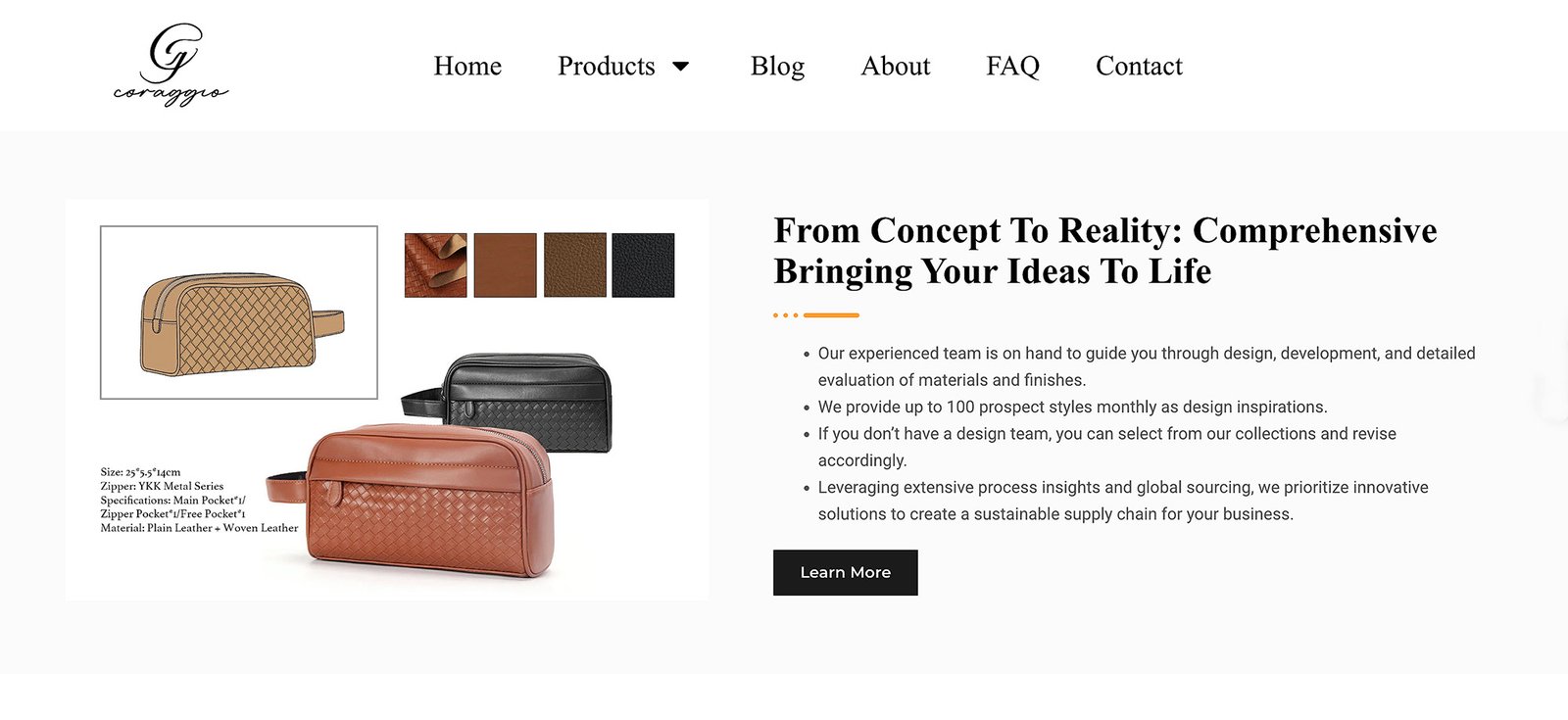Click the From Concept To Reality heading
Screen dimensions: 1568x720
pos(1104,251)
